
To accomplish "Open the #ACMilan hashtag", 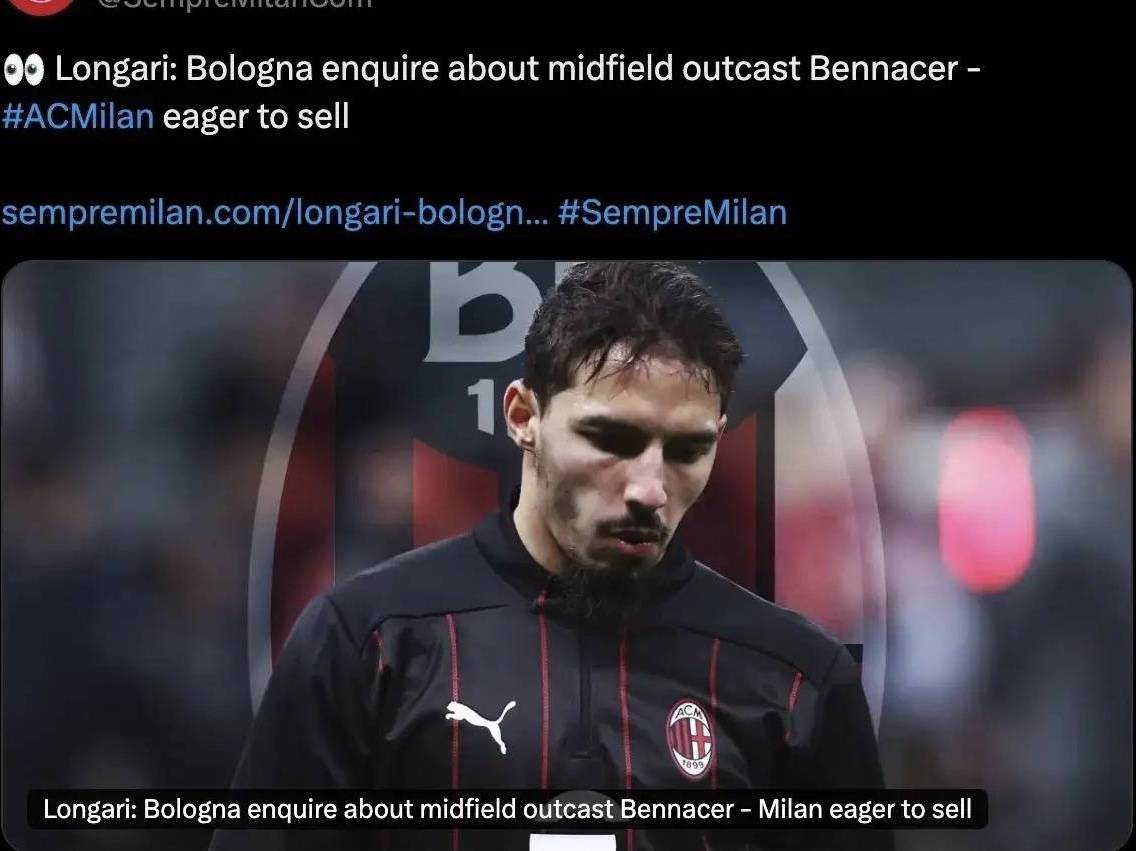I will point(78,116).
